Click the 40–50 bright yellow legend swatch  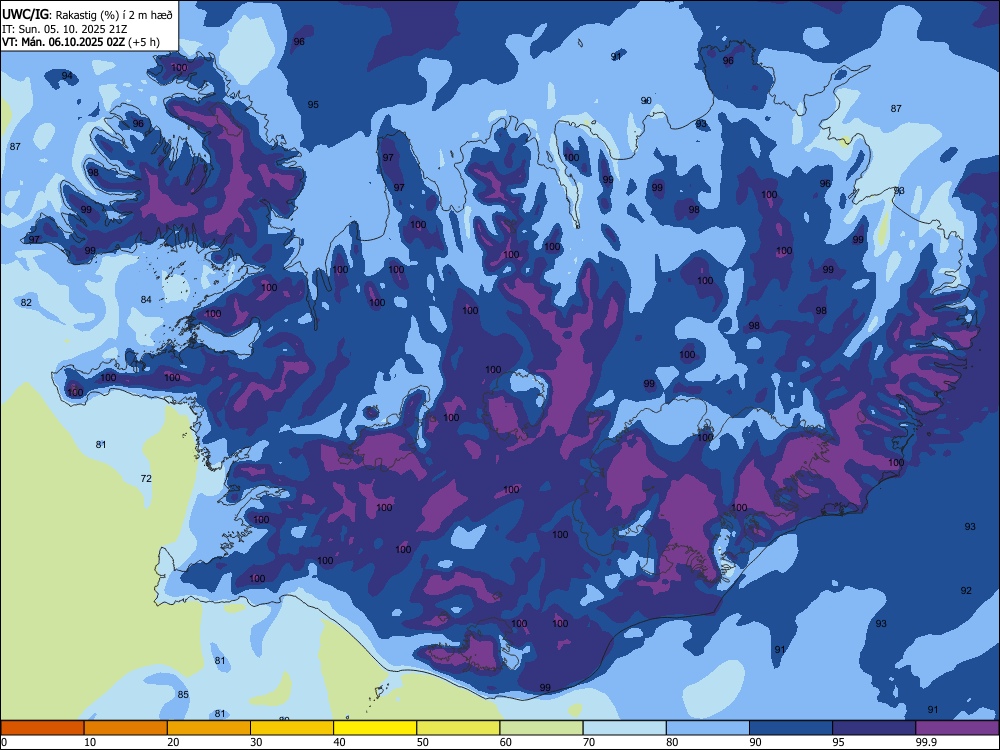(x=375, y=728)
